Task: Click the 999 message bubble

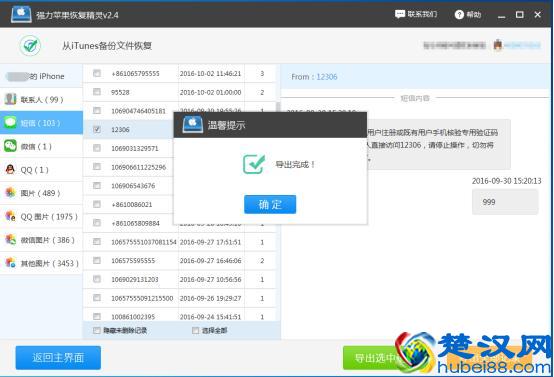Action: click(505, 202)
